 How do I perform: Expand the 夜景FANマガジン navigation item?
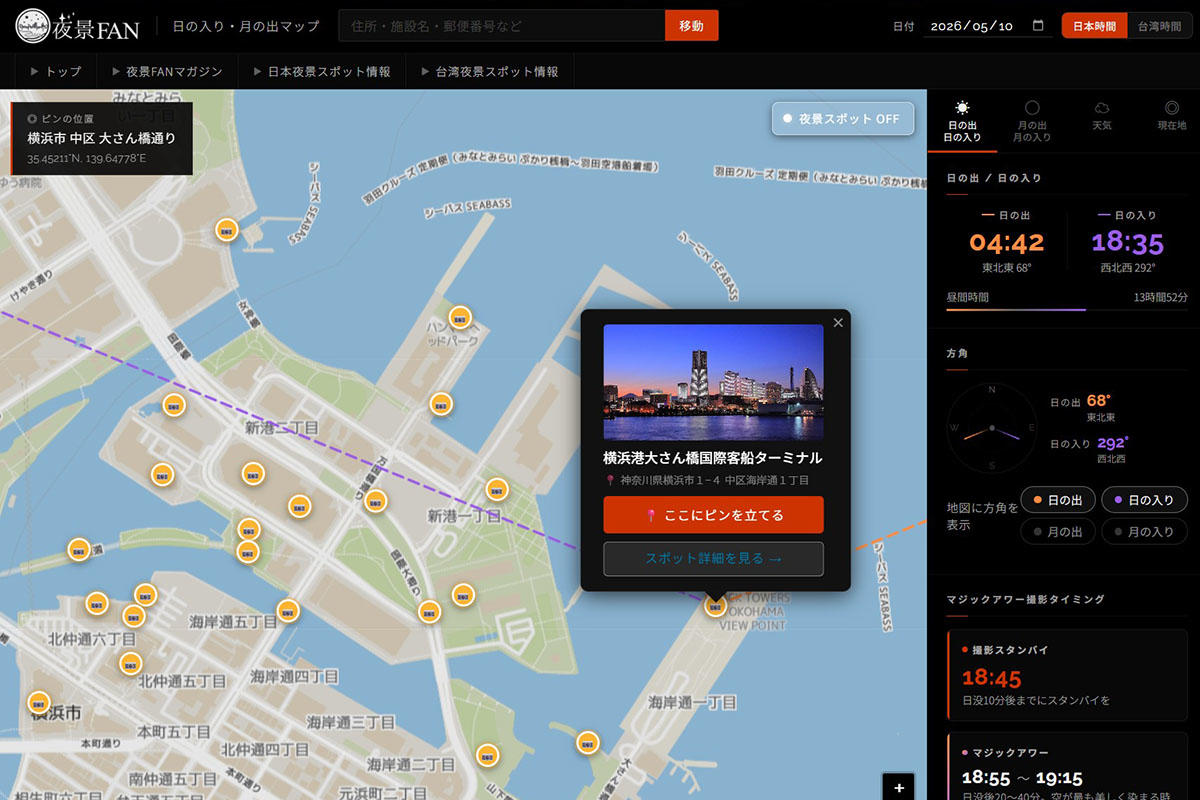click(x=167, y=72)
